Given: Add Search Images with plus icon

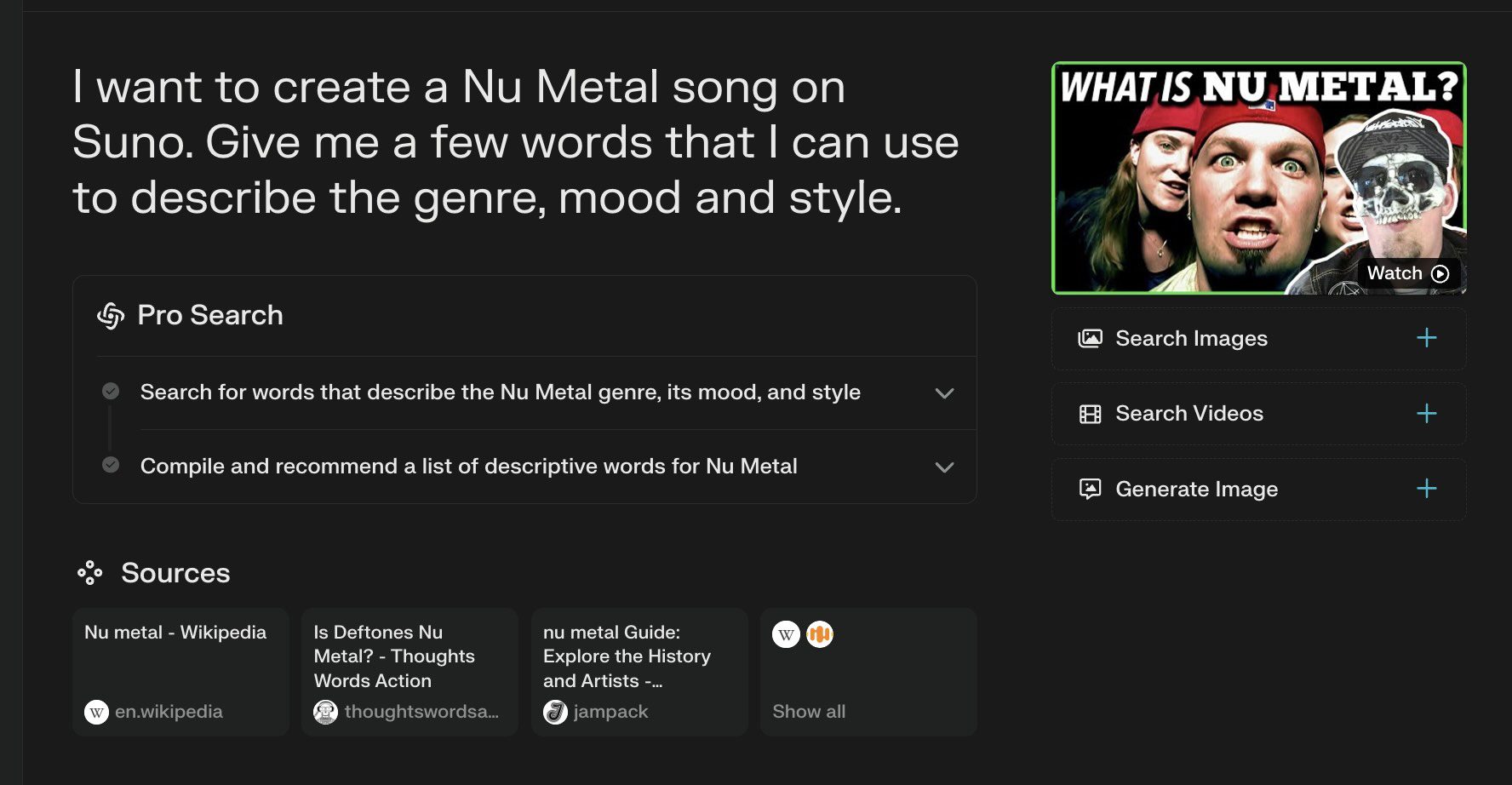Looking at the screenshot, I should pos(1426,338).
